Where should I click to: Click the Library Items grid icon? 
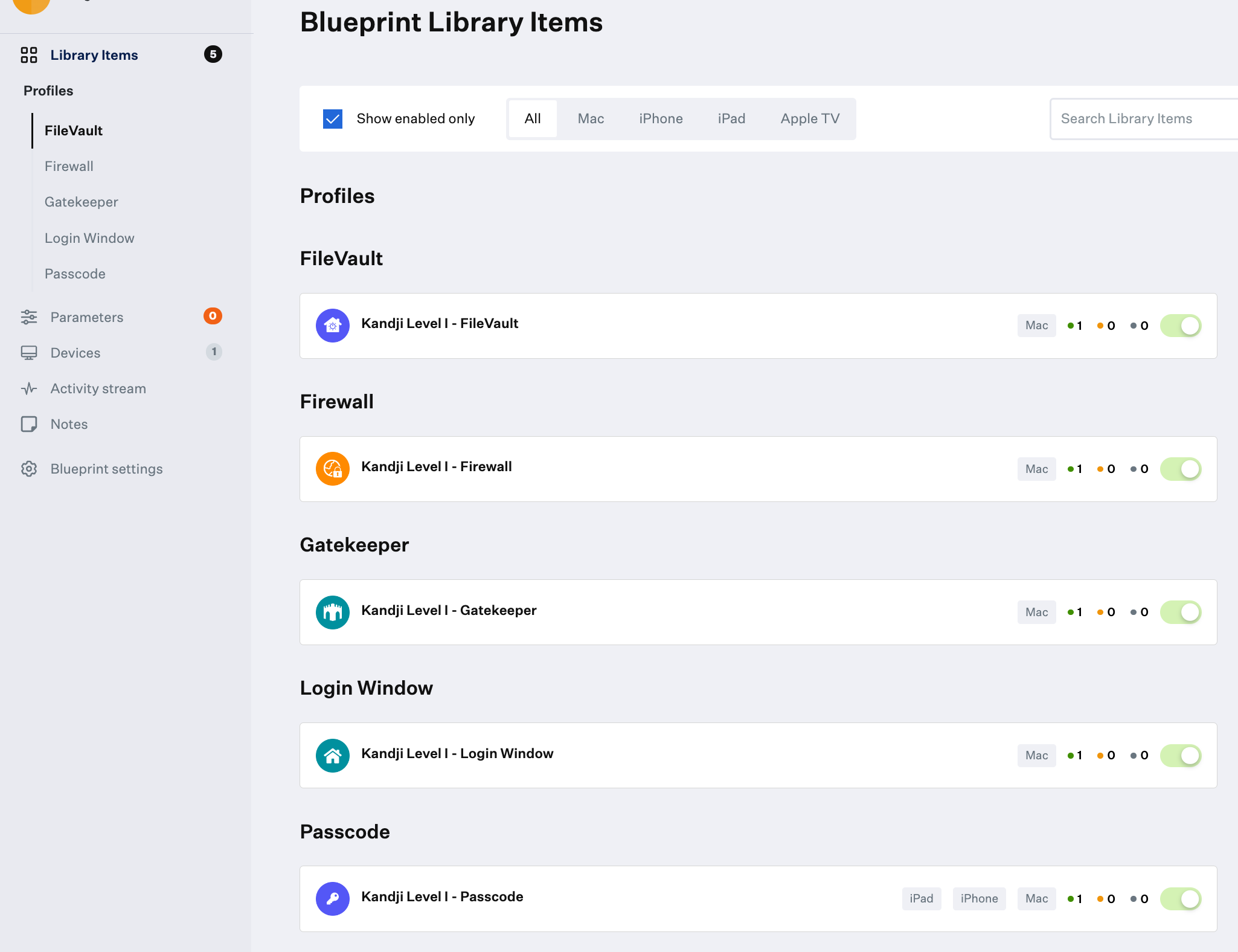pyautogui.click(x=29, y=55)
